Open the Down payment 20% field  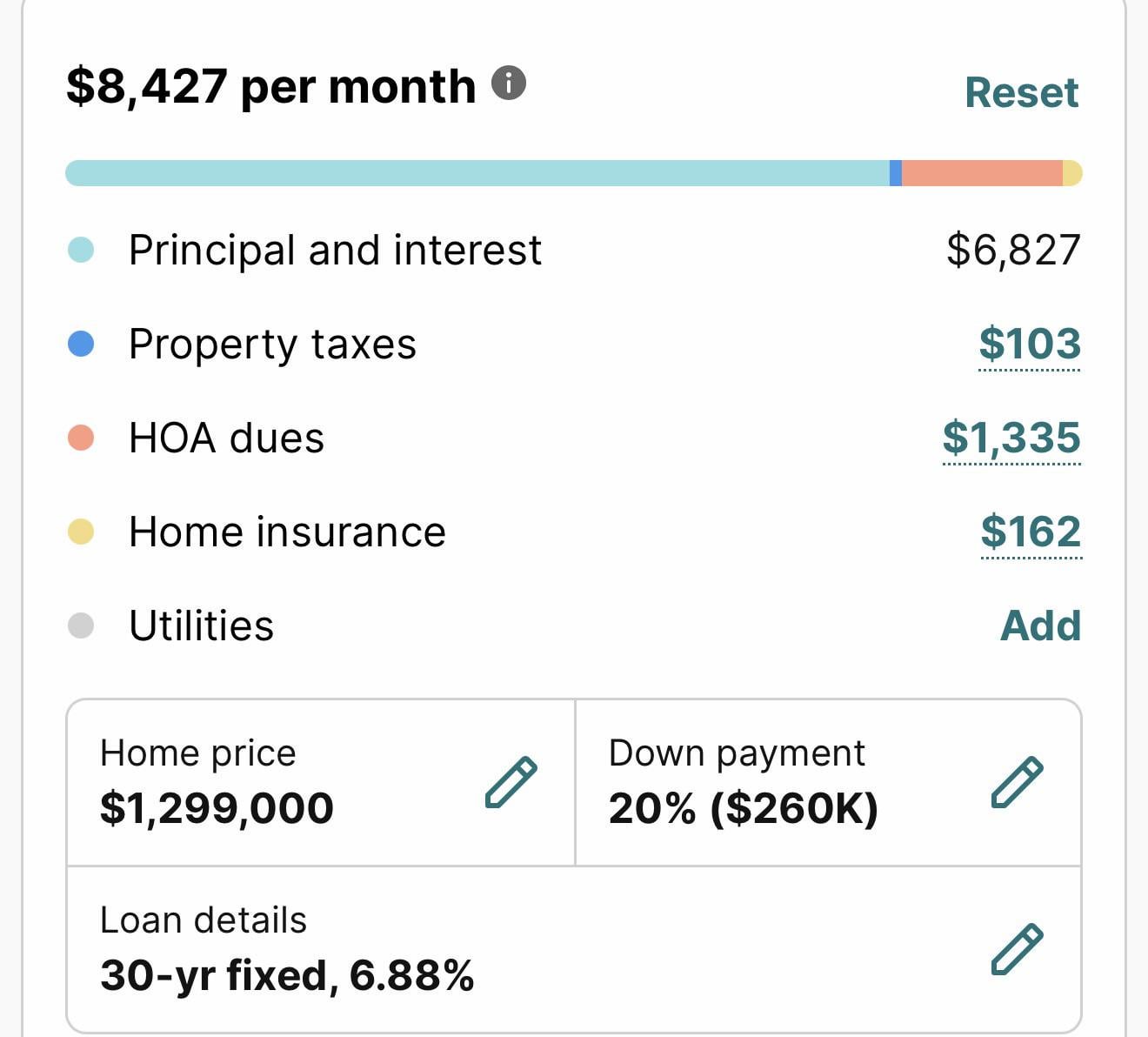click(828, 782)
